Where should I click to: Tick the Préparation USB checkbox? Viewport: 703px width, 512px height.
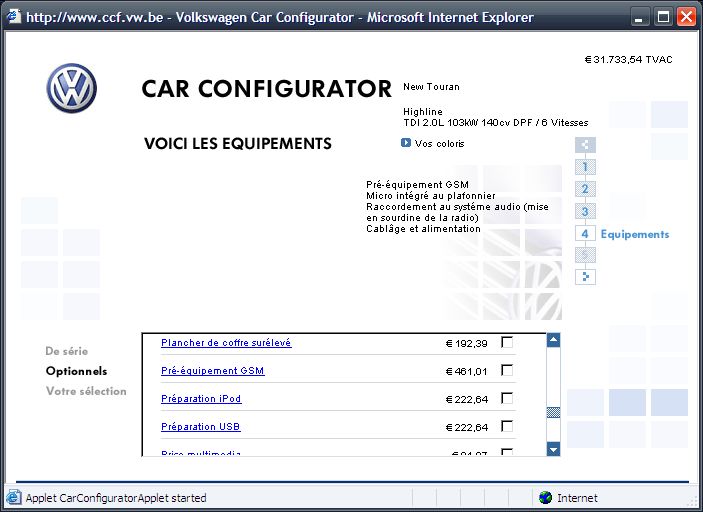(x=507, y=426)
